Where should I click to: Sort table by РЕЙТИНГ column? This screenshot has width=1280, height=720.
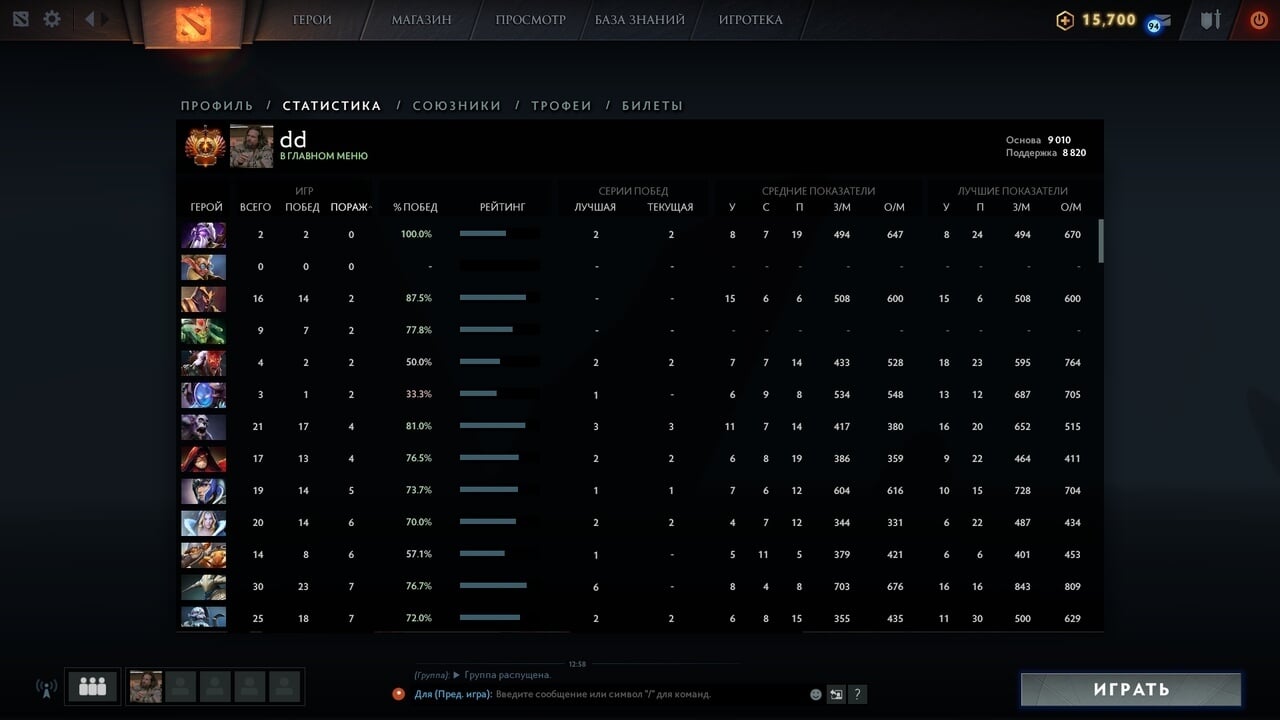coord(502,207)
